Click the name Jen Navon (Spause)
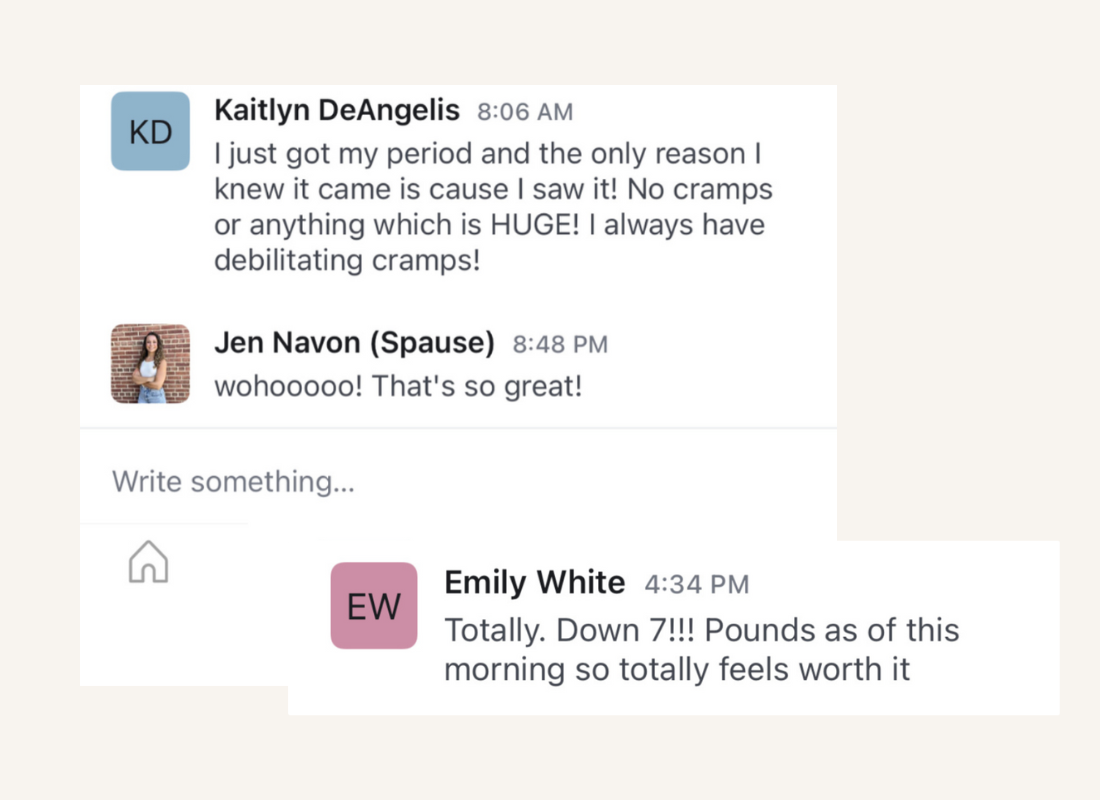 click(x=354, y=342)
